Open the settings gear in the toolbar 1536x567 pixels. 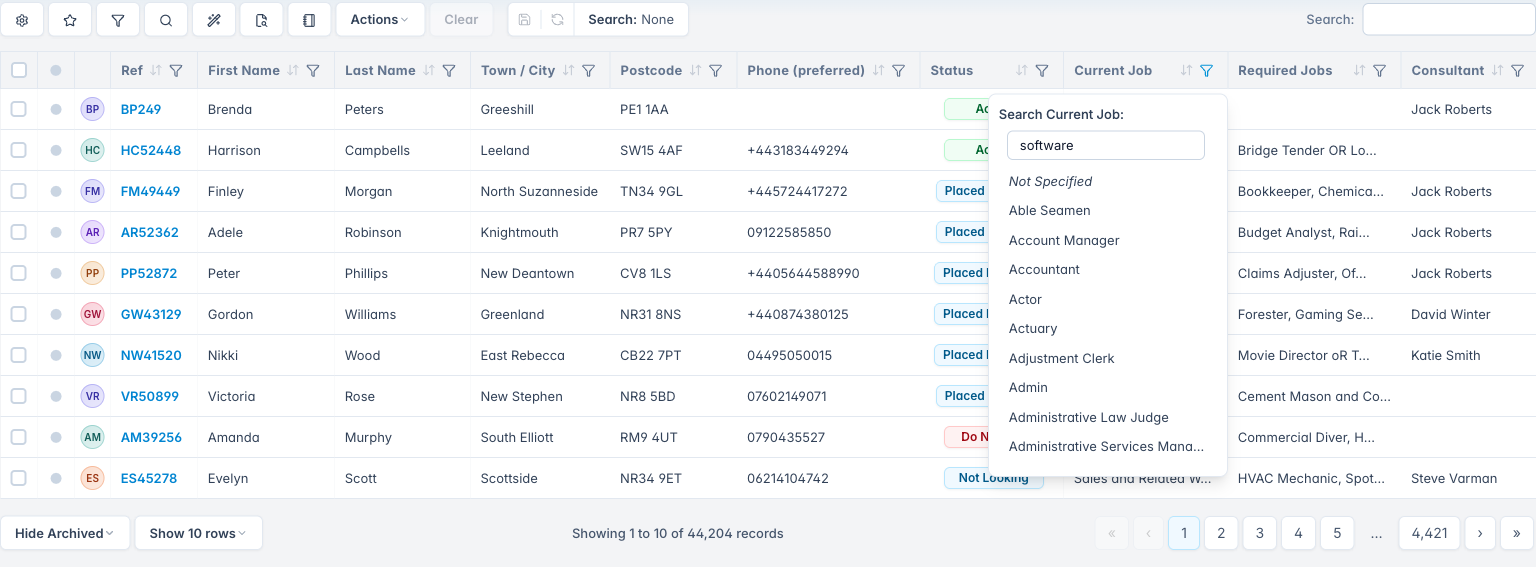pos(22,20)
